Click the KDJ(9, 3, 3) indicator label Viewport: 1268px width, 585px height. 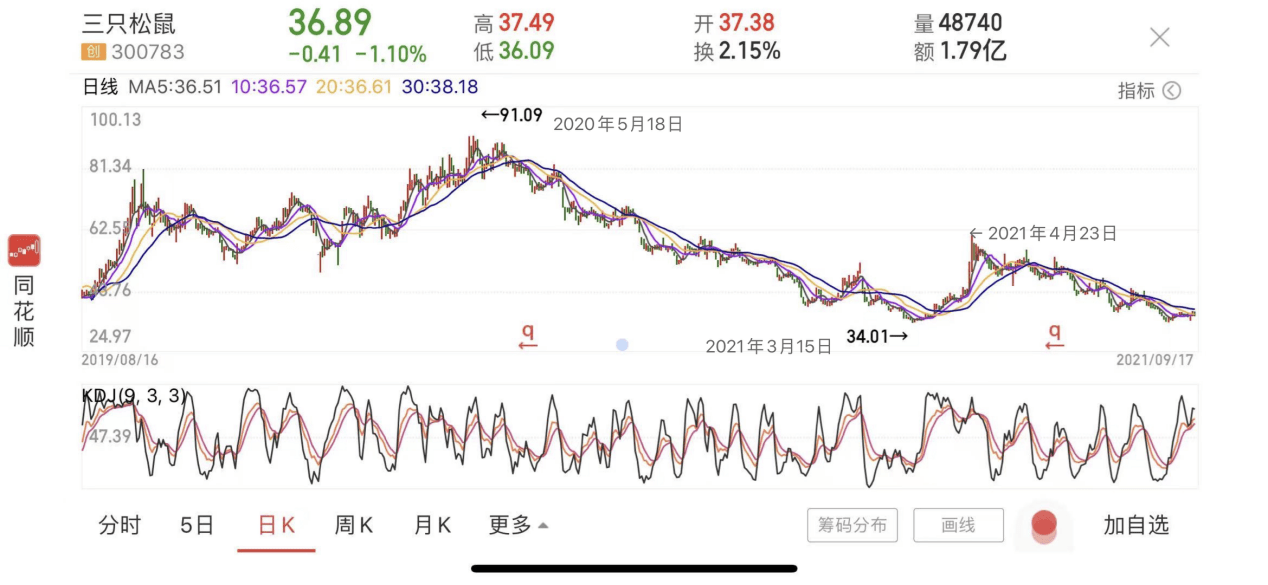135,396
